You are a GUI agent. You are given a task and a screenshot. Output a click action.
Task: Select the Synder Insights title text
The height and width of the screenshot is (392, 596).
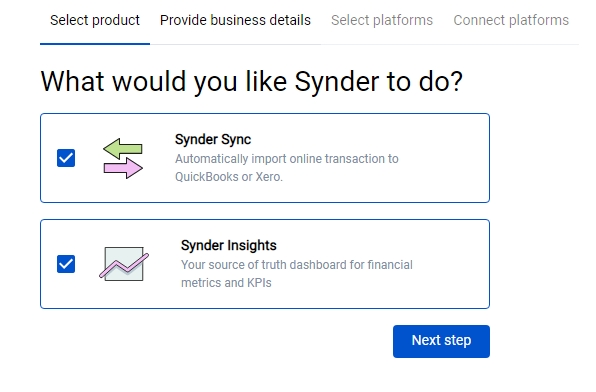click(228, 245)
